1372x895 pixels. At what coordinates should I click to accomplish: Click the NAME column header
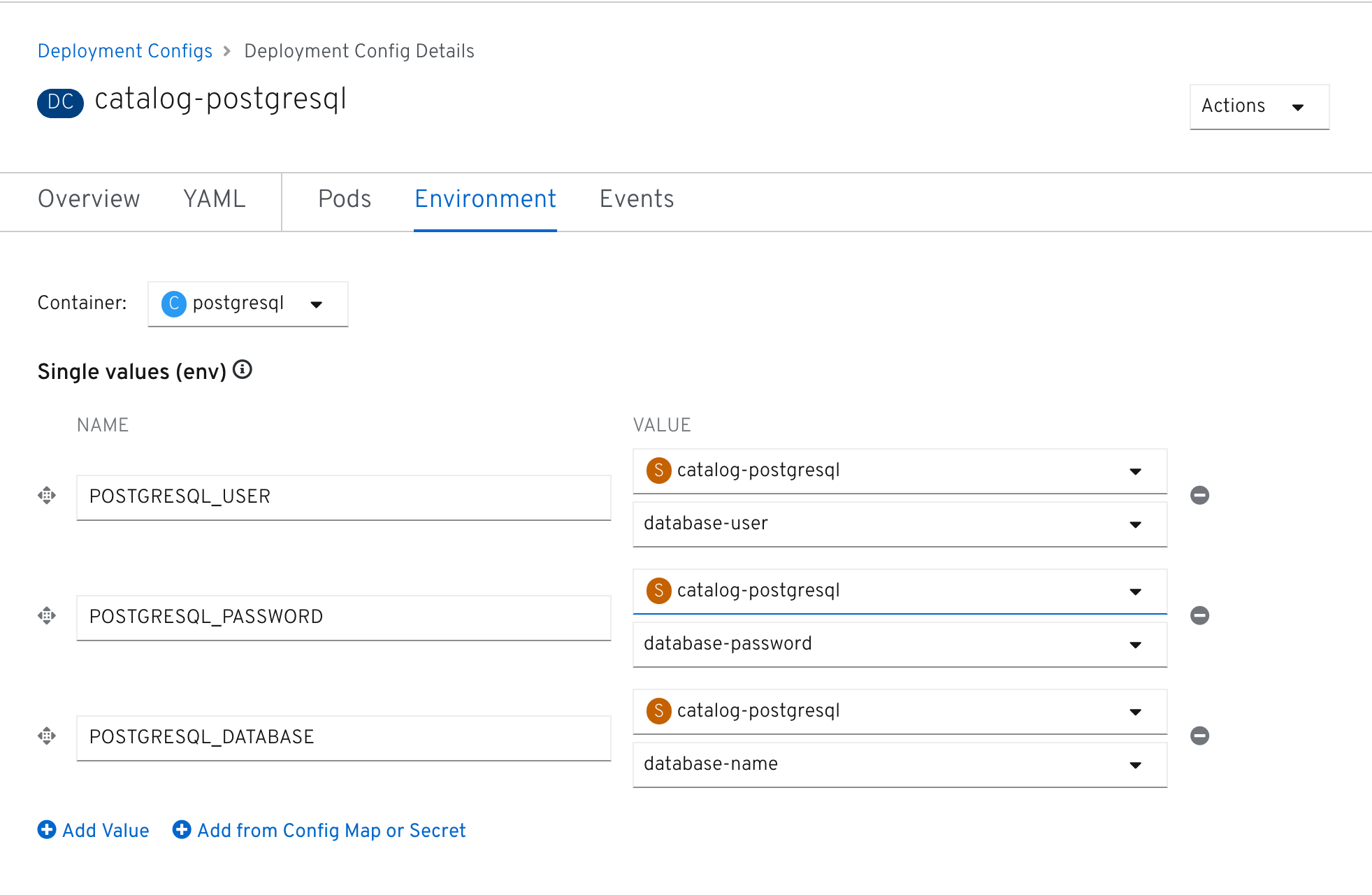[103, 425]
